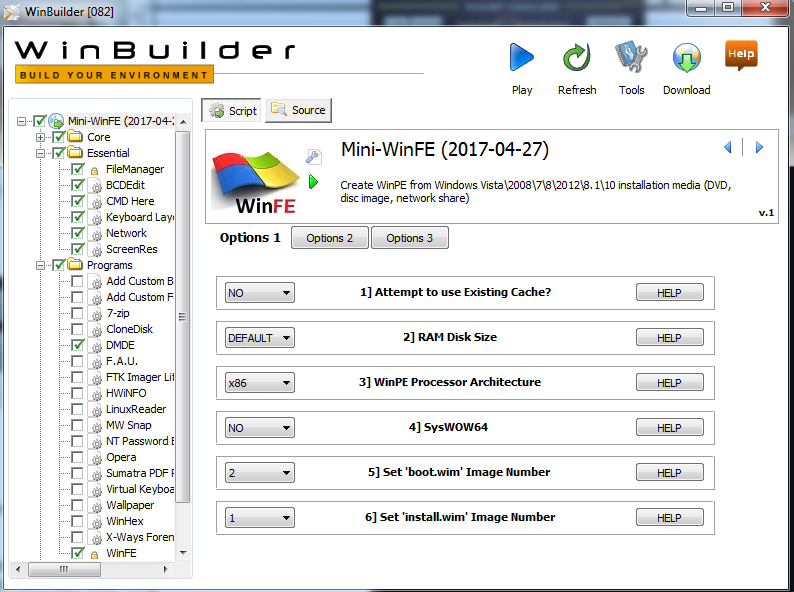Click the gear script icon beside WinHex
The height and width of the screenshot is (592, 794).
point(95,522)
